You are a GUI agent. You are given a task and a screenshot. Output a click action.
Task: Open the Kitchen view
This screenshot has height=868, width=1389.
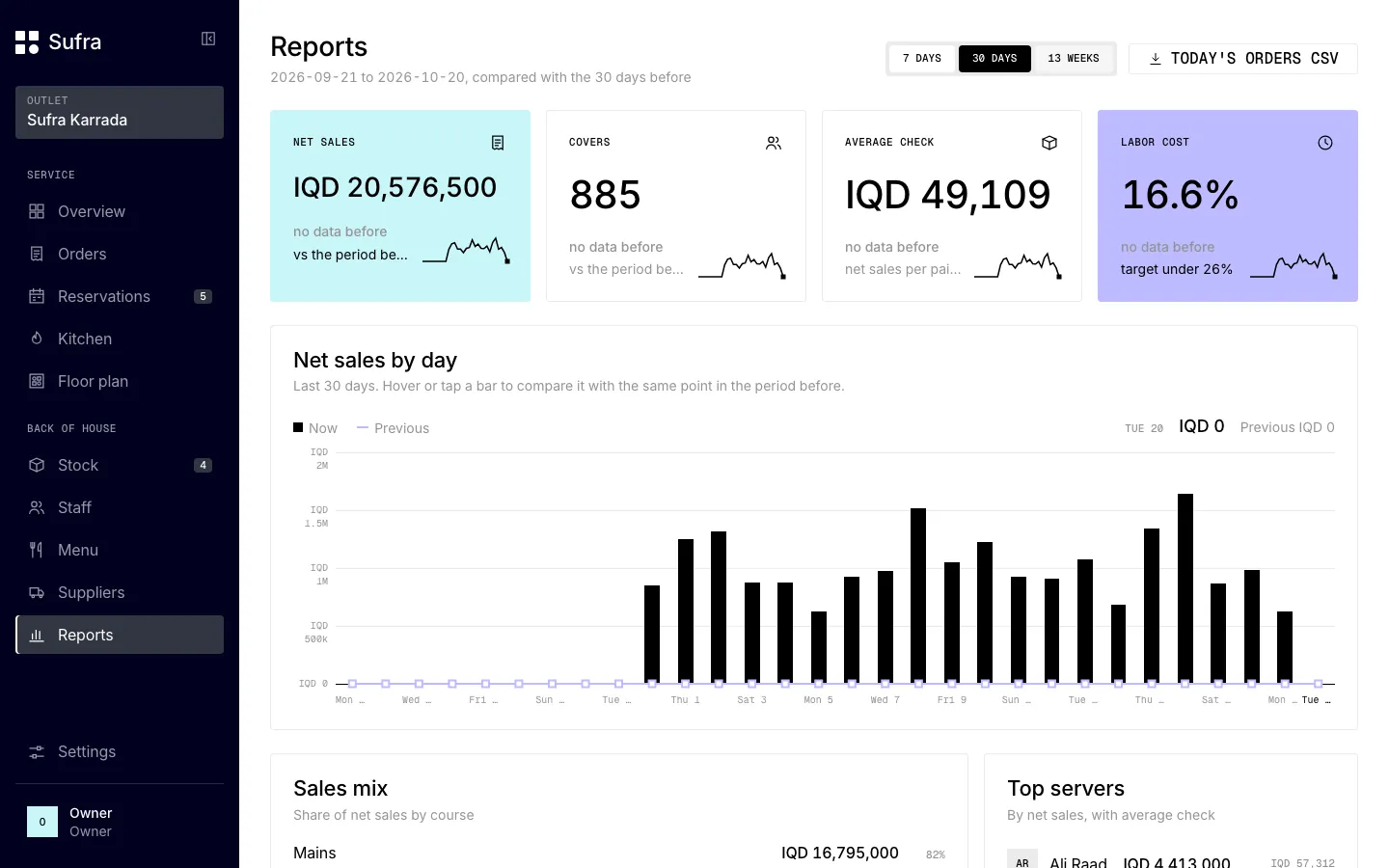click(120, 339)
